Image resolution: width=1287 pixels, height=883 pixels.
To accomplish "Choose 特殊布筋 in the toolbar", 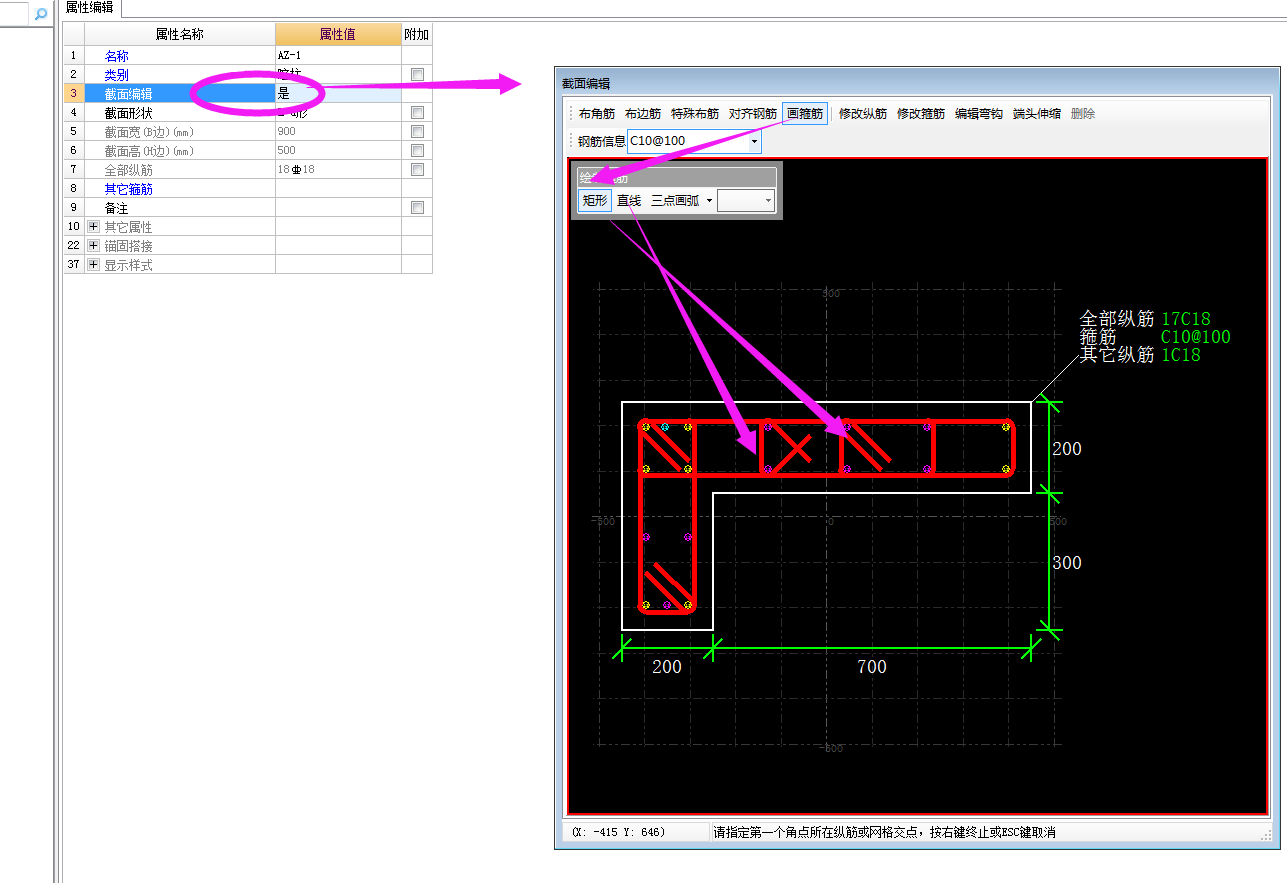I will coord(695,114).
